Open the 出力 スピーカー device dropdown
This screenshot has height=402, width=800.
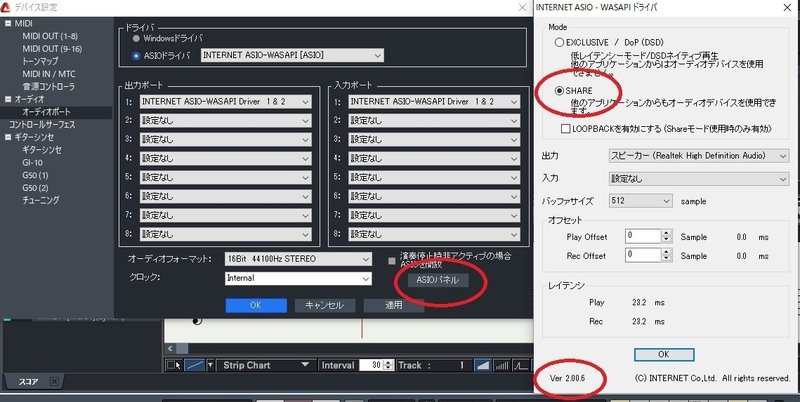click(699, 156)
